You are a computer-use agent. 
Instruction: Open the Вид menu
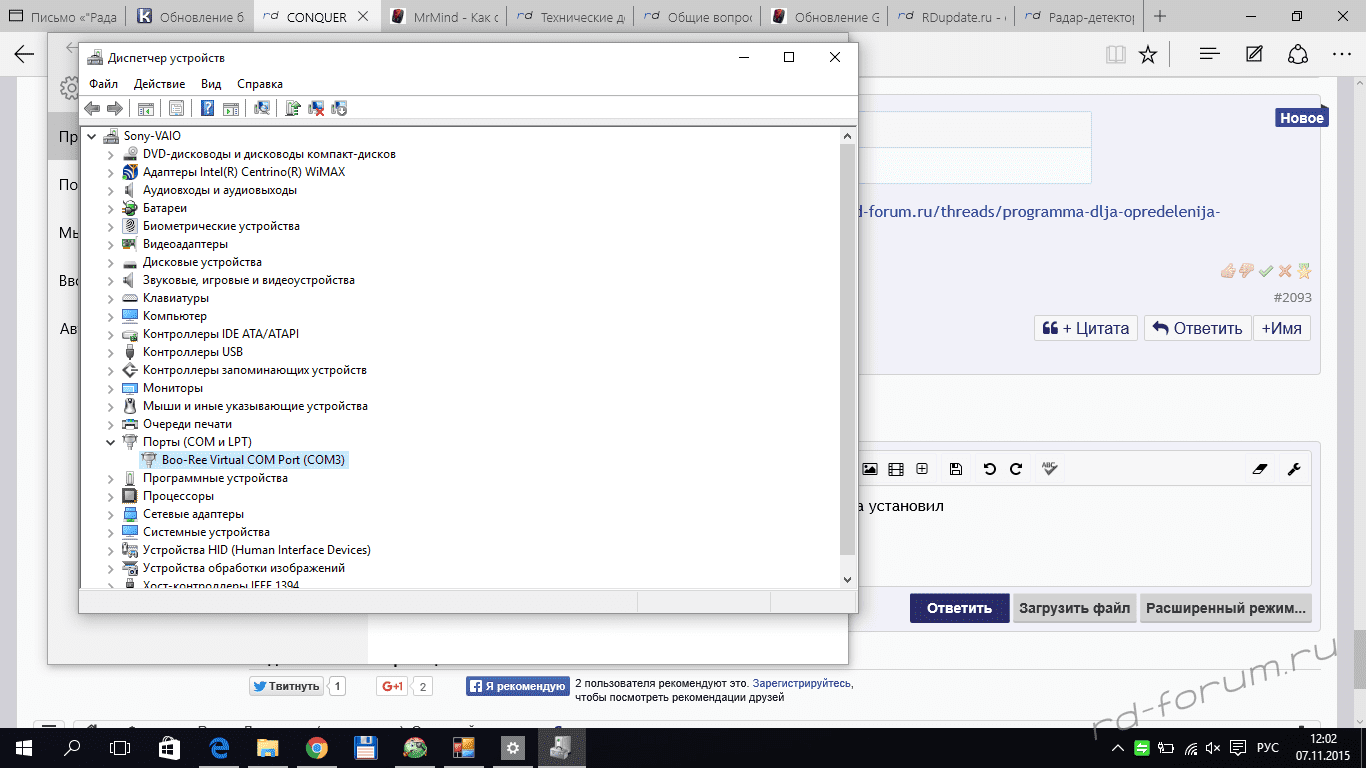point(211,84)
